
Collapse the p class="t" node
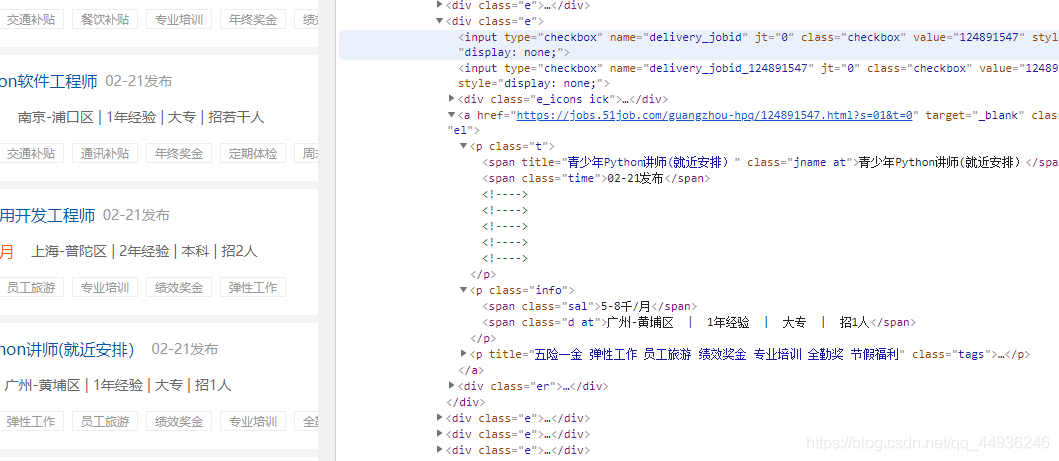point(464,146)
